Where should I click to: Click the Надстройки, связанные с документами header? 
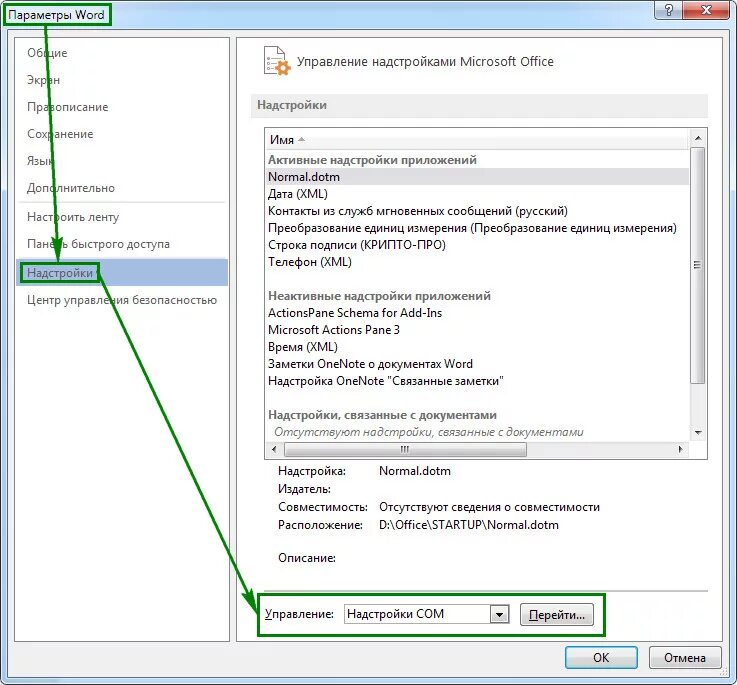382,415
